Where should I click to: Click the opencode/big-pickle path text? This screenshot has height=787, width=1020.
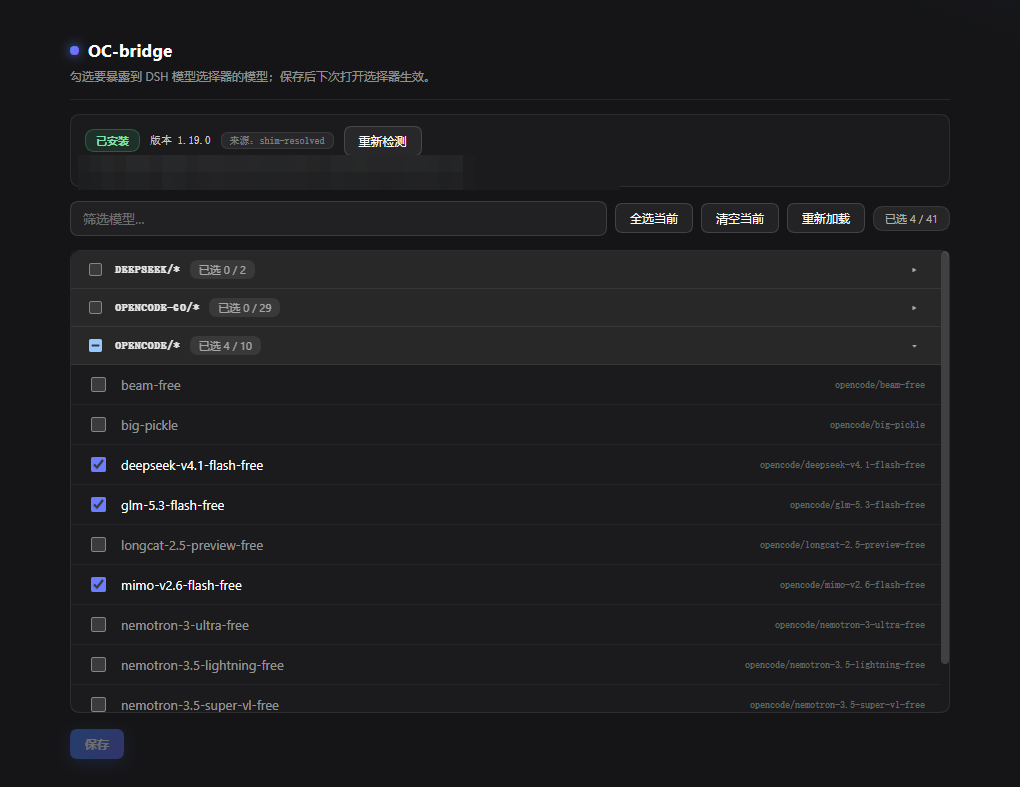(x=877, y=425)
